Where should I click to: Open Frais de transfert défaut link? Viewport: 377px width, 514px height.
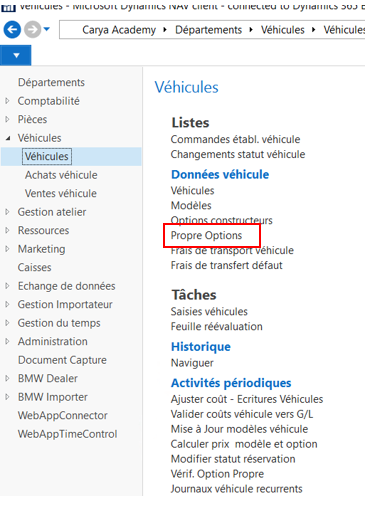[x=226, y=265]
